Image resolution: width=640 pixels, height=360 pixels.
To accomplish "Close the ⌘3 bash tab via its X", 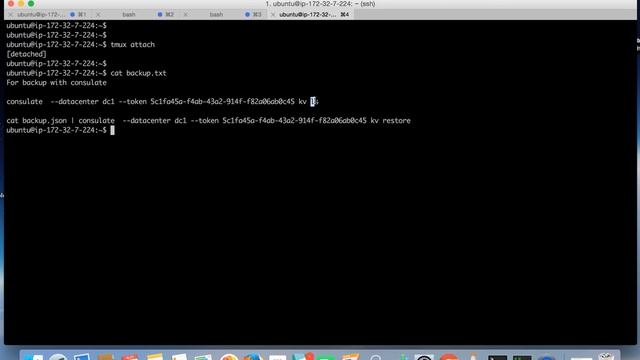I will point(186,14).
